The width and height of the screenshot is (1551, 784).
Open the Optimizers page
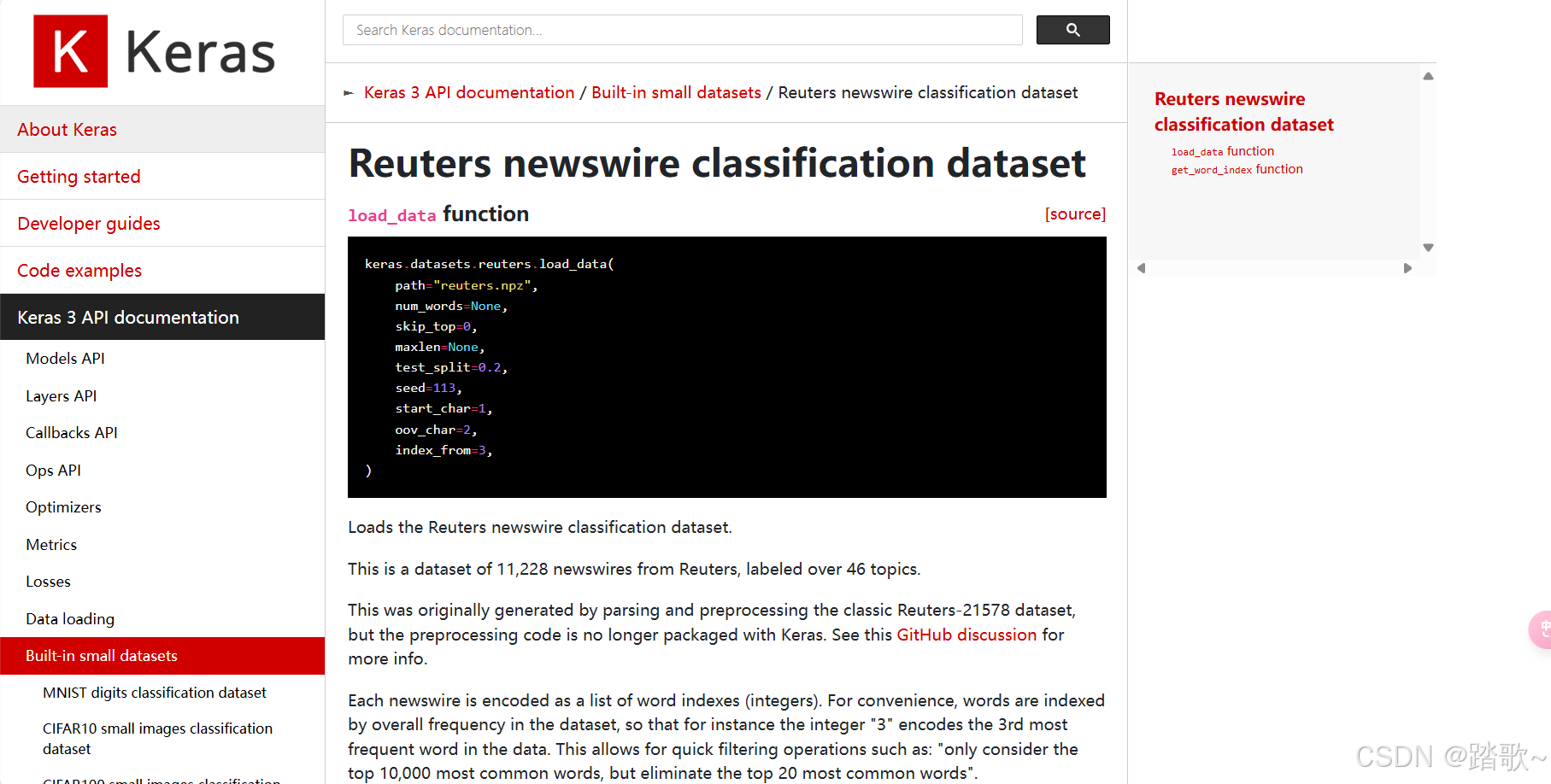63,507
